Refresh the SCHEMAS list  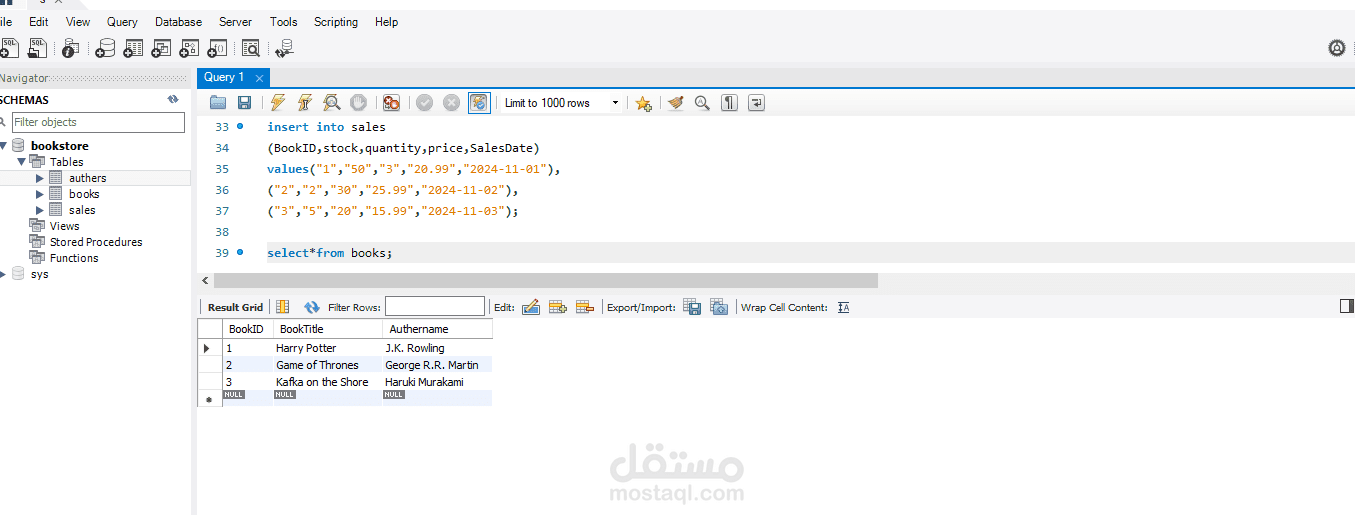coord(173,100)
